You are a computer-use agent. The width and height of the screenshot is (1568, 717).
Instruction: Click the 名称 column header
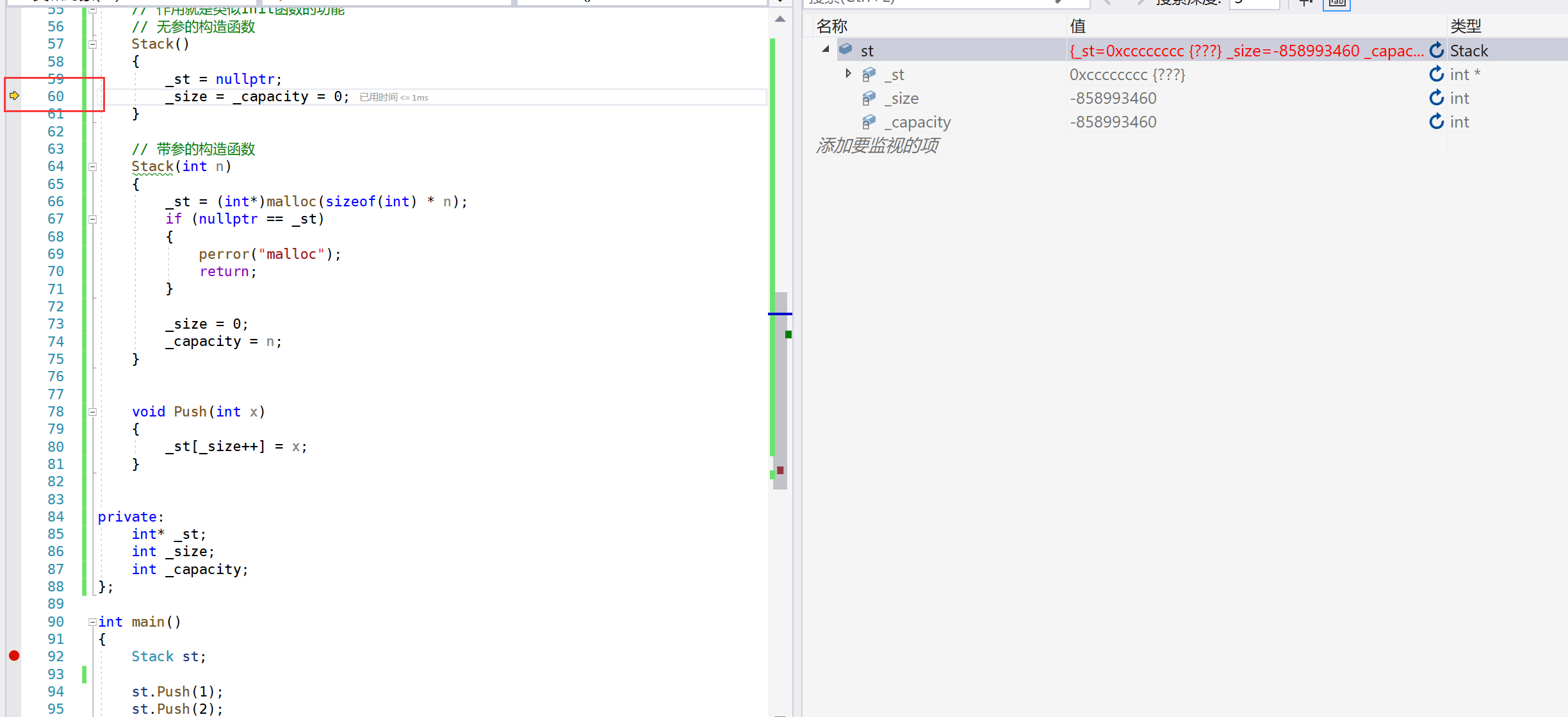(x=832, y=26)
